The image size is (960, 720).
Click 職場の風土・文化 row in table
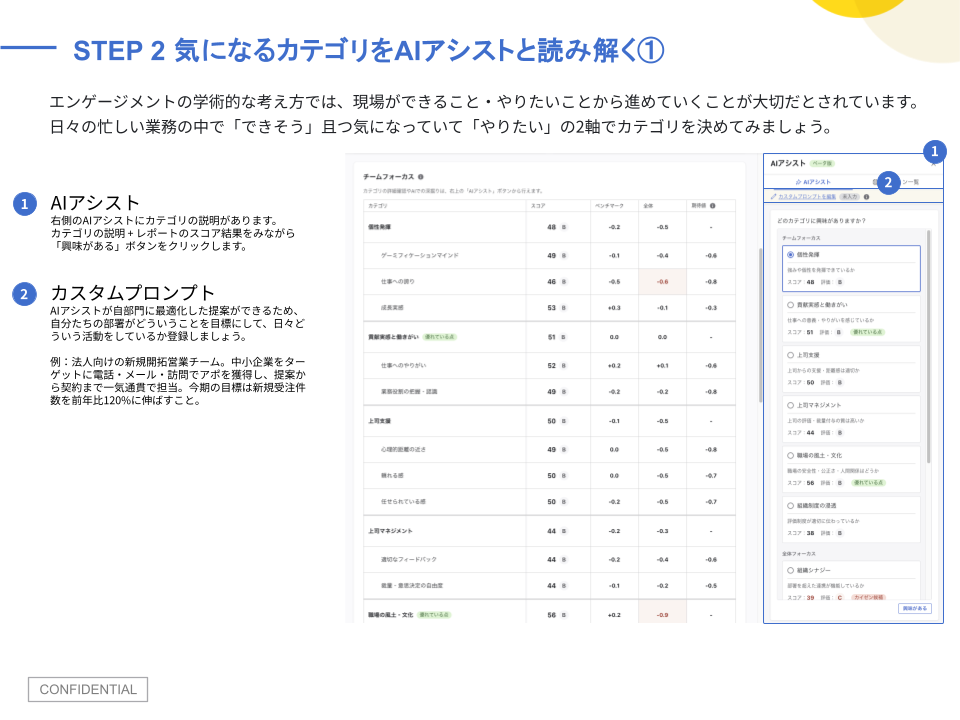coord(549,613)
